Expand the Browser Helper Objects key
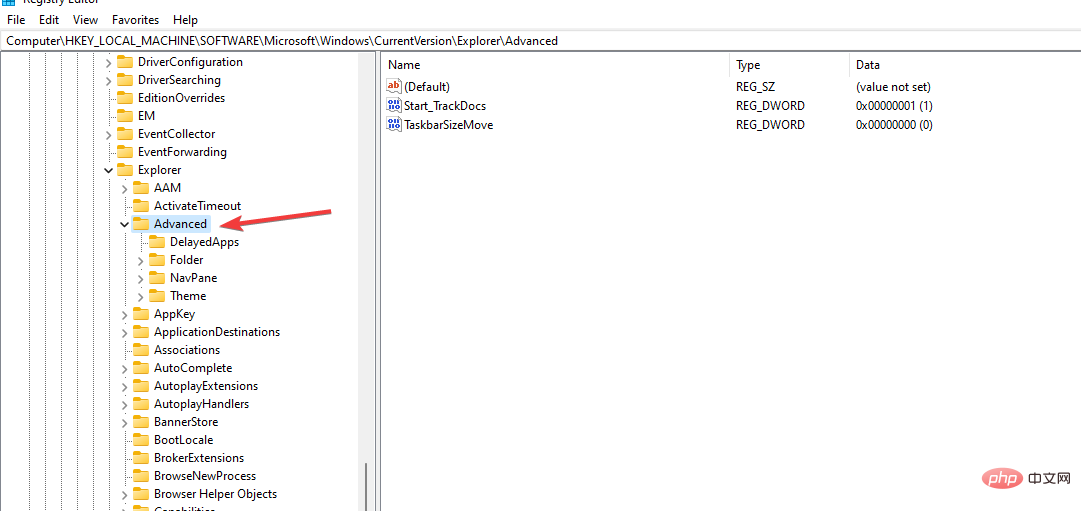Image resolution: width=1081 pixels, height=511 pixels. (124, 494)
